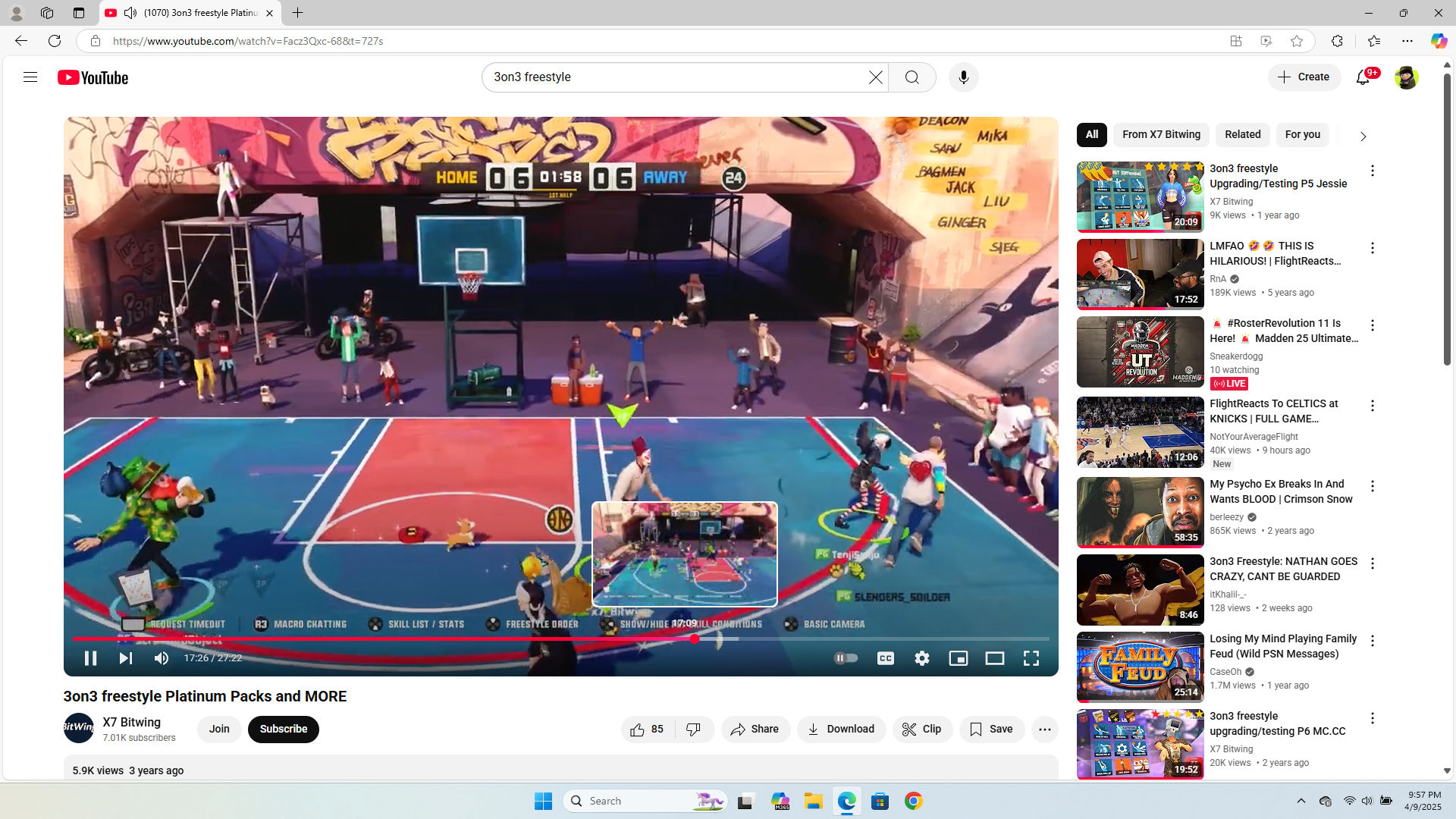Open options for Celtics at Knicks video
The image size is (1456, 819).
pyautogui.click(x=1372, y=406)
